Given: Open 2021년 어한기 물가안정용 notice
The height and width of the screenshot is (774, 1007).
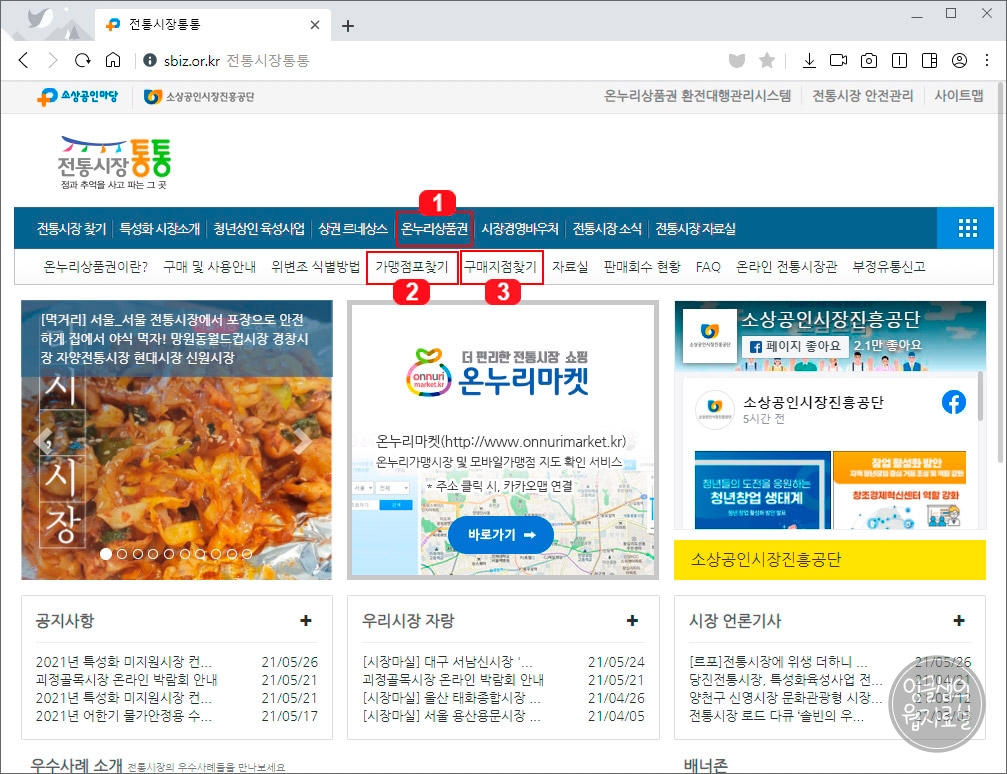Looking at the screenshot, I should coord(124,716).
